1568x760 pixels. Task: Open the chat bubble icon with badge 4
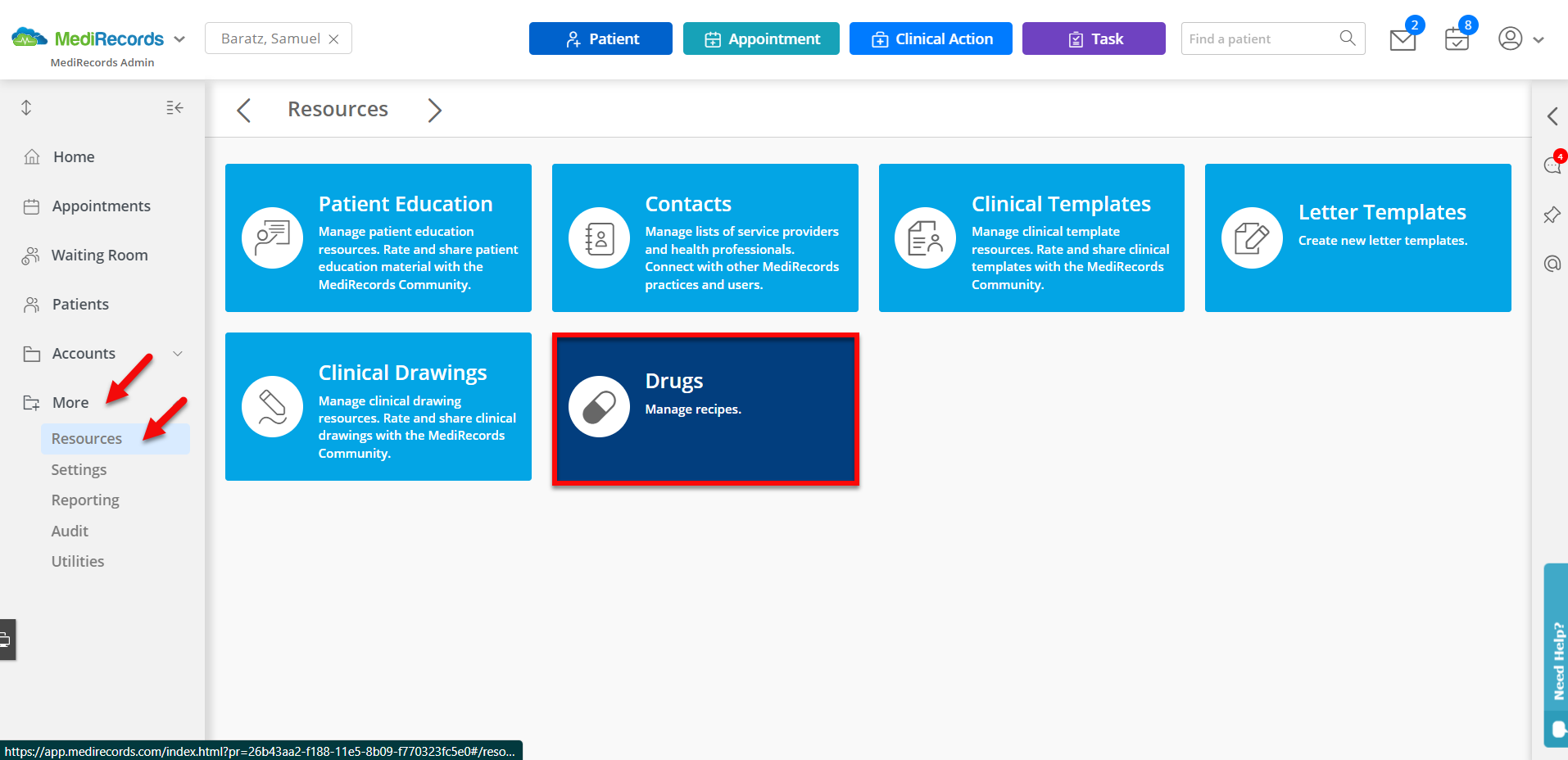click(x=1552, y=164)
